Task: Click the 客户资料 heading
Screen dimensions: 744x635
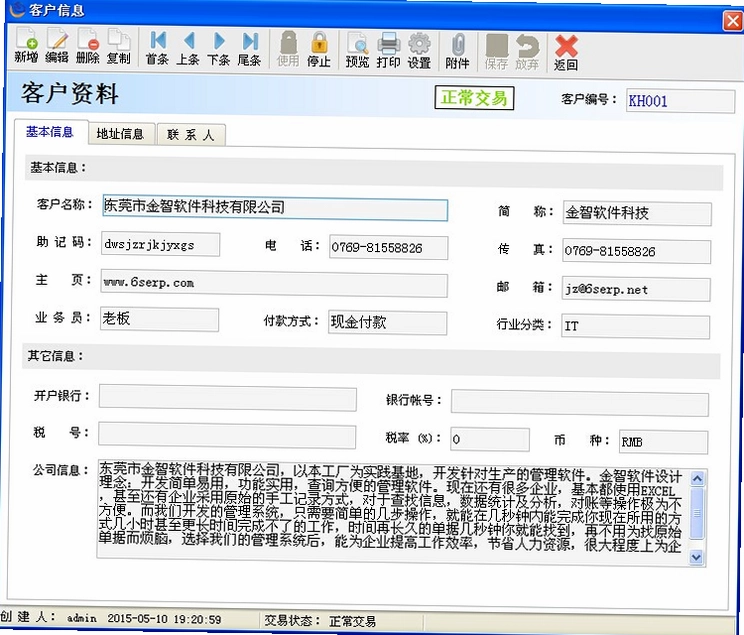Action: point(69,93)
